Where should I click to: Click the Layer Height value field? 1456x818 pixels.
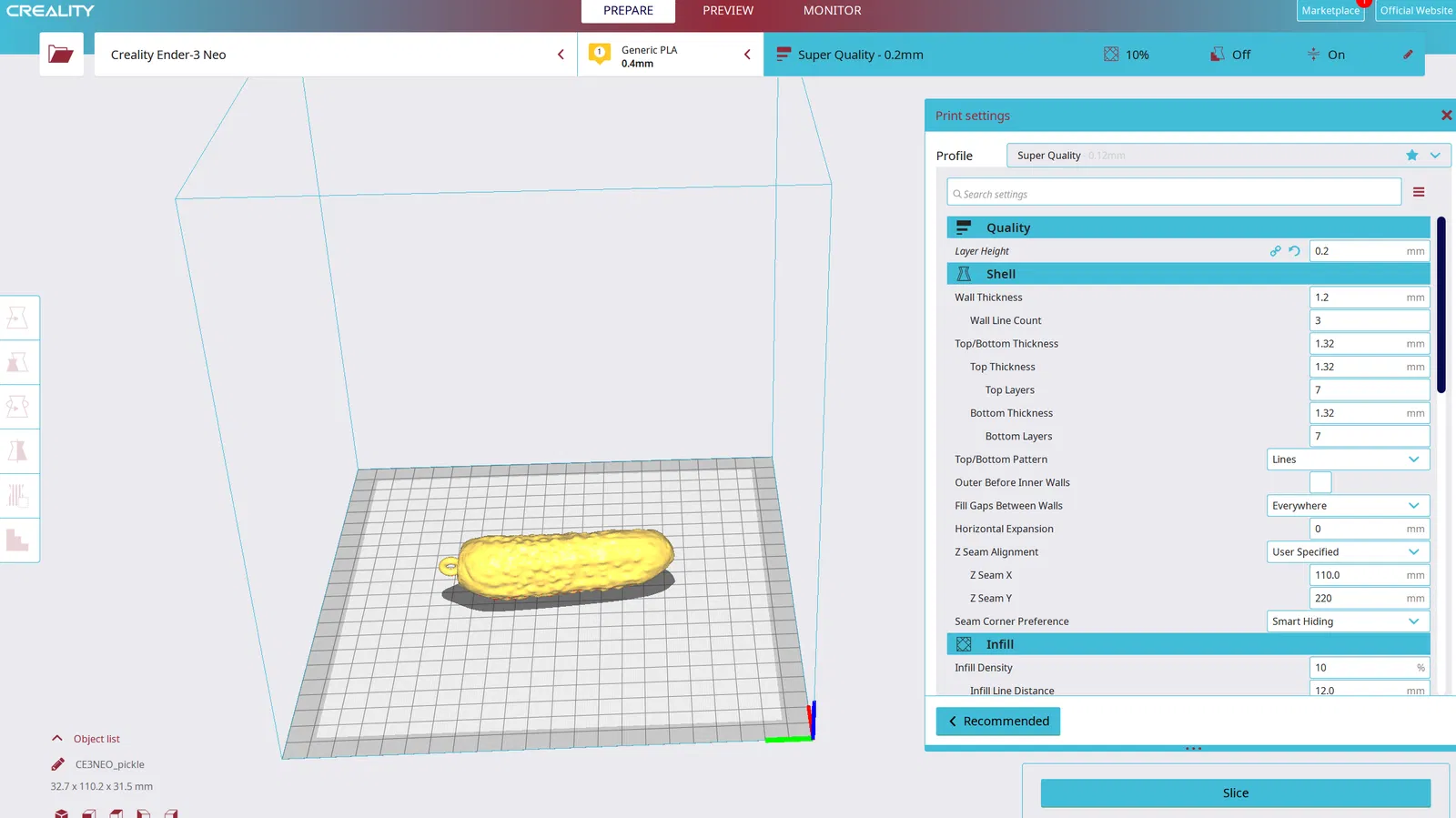[1370, 251]
